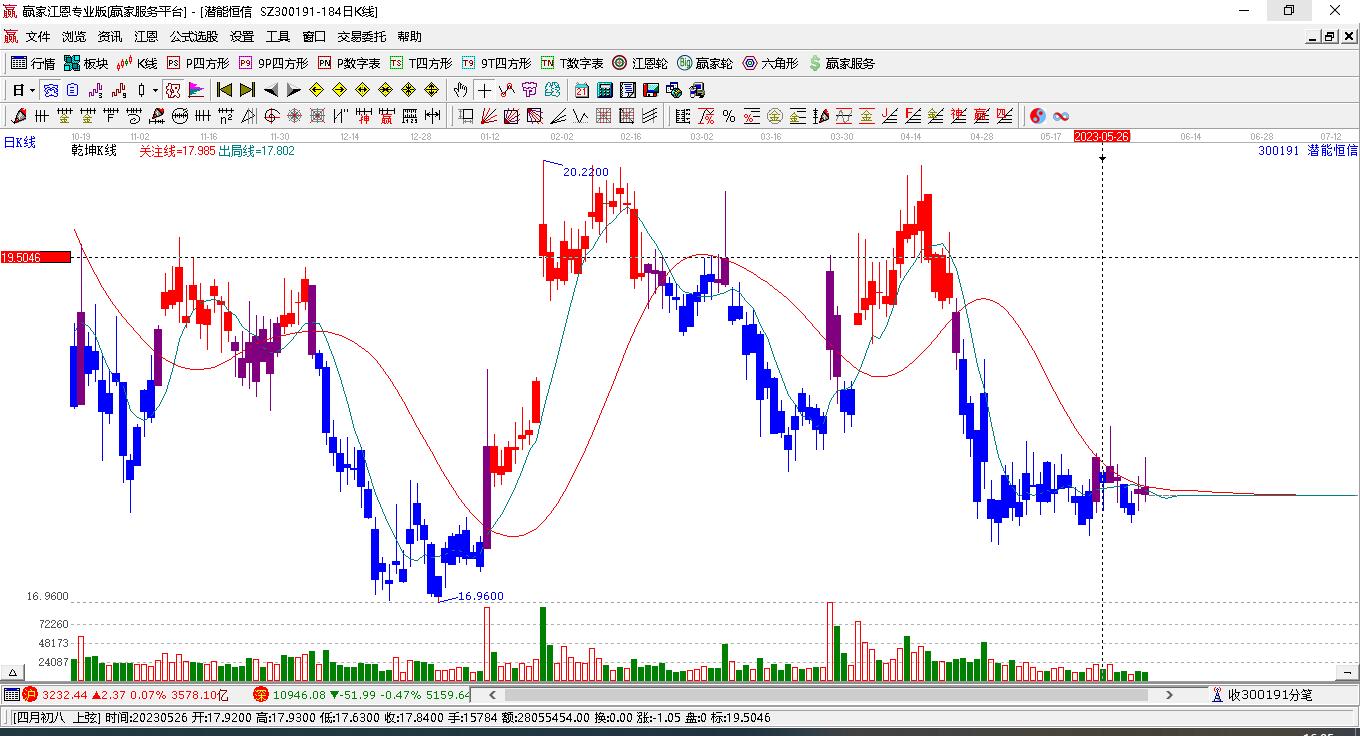Open the 帮助 menu
1360x736 pixels.
pos(409,37)
